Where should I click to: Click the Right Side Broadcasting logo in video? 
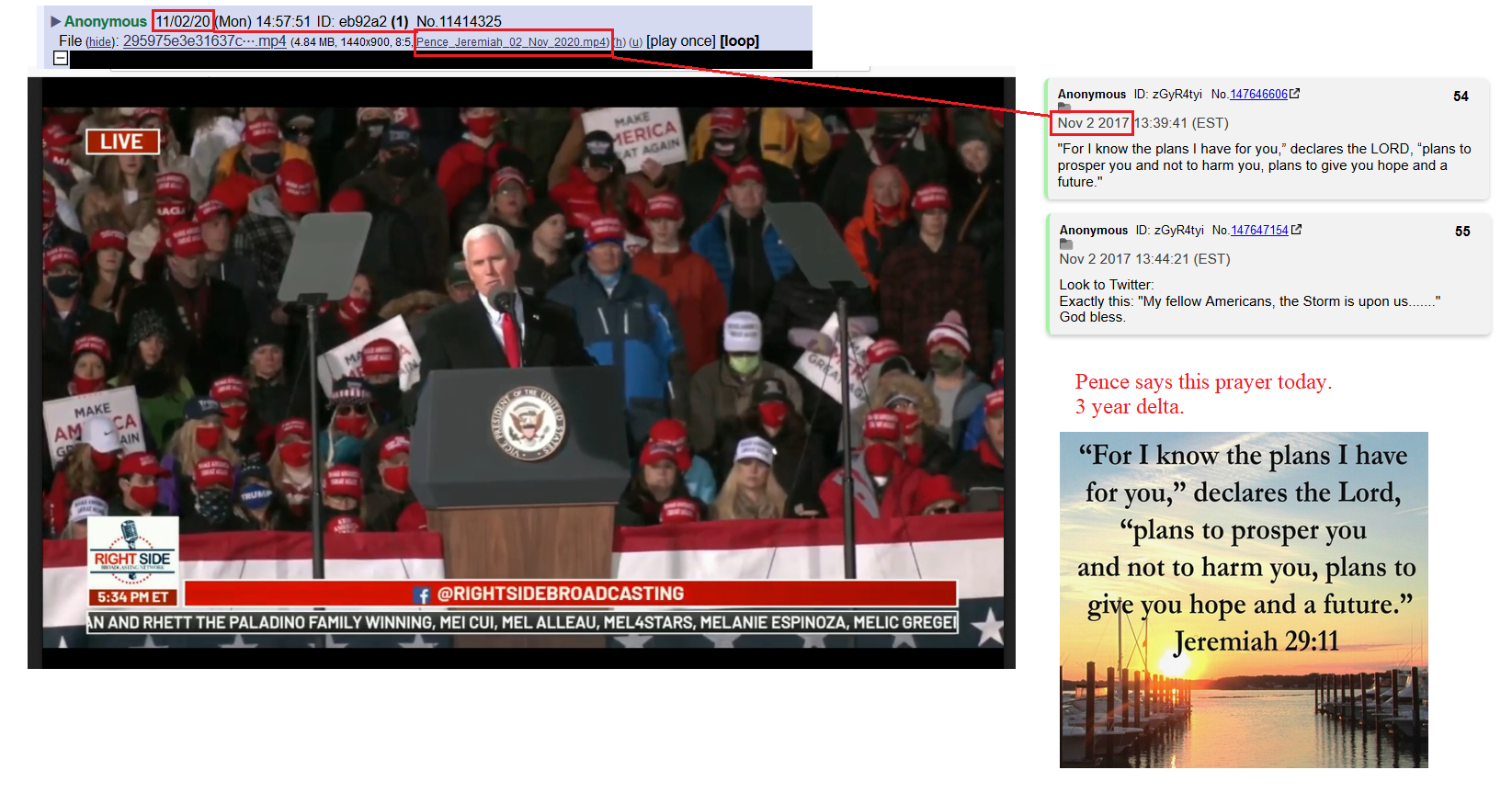click(x=133, y=552)
